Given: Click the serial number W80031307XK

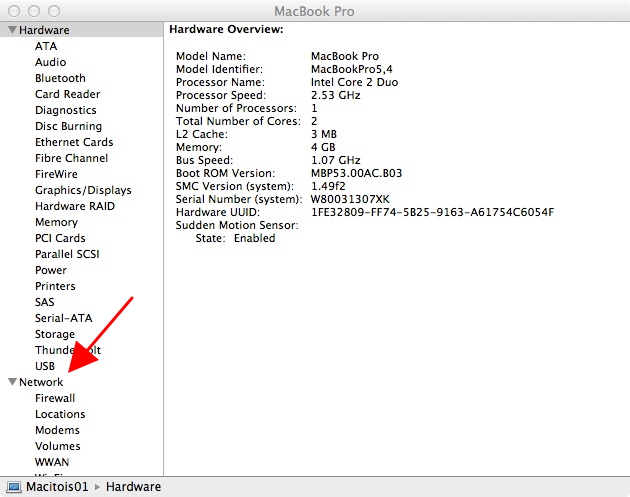Looking at the screenshot, I should [x=350, y=199].
